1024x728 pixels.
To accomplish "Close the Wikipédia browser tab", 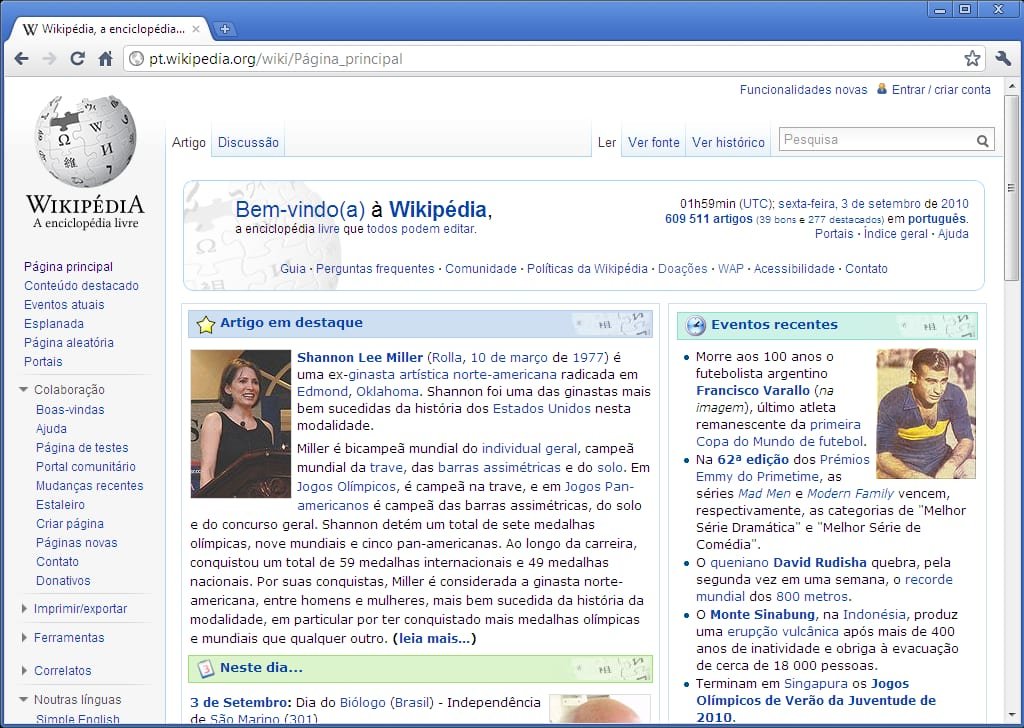I will 196,29.
